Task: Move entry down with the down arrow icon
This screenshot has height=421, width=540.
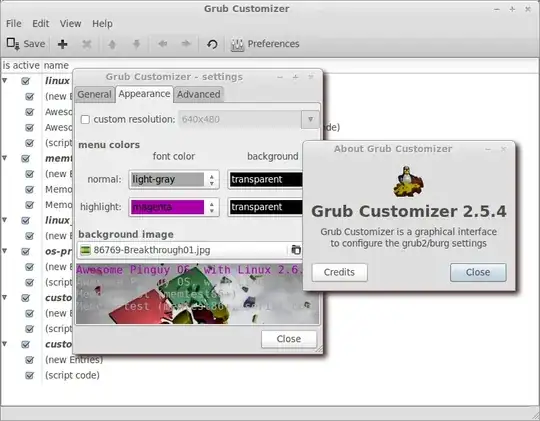Action: pos(136,44)
